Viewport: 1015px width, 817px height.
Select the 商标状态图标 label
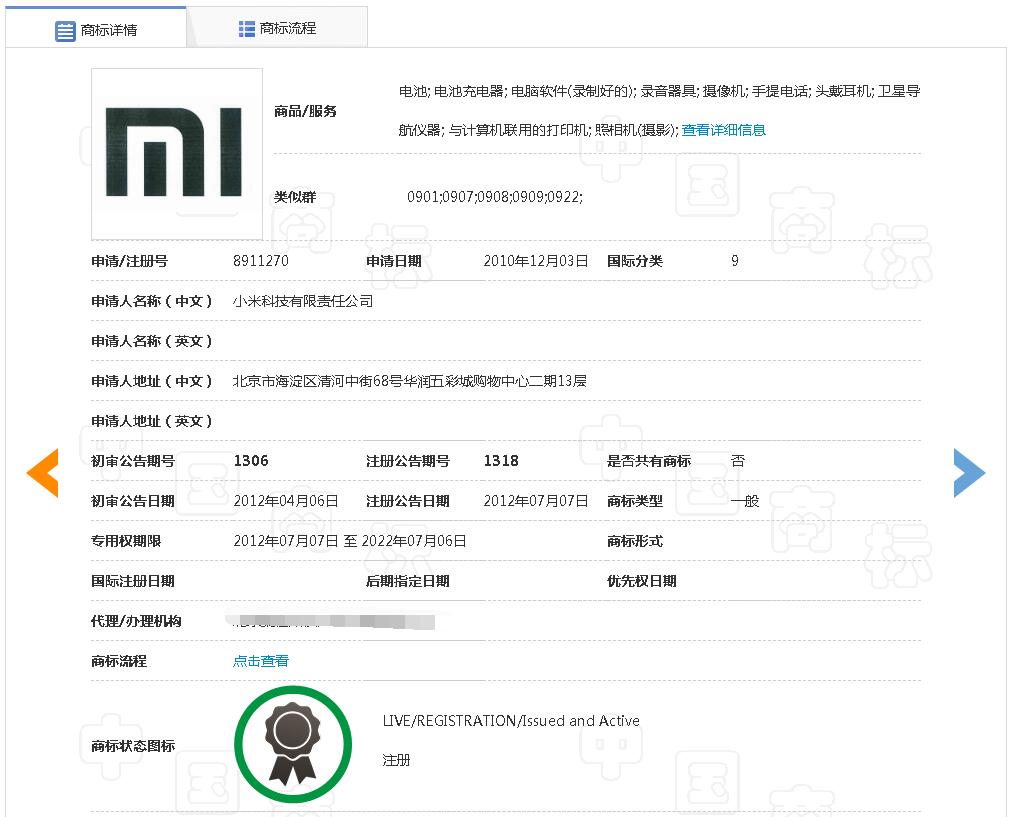(133, 746)
